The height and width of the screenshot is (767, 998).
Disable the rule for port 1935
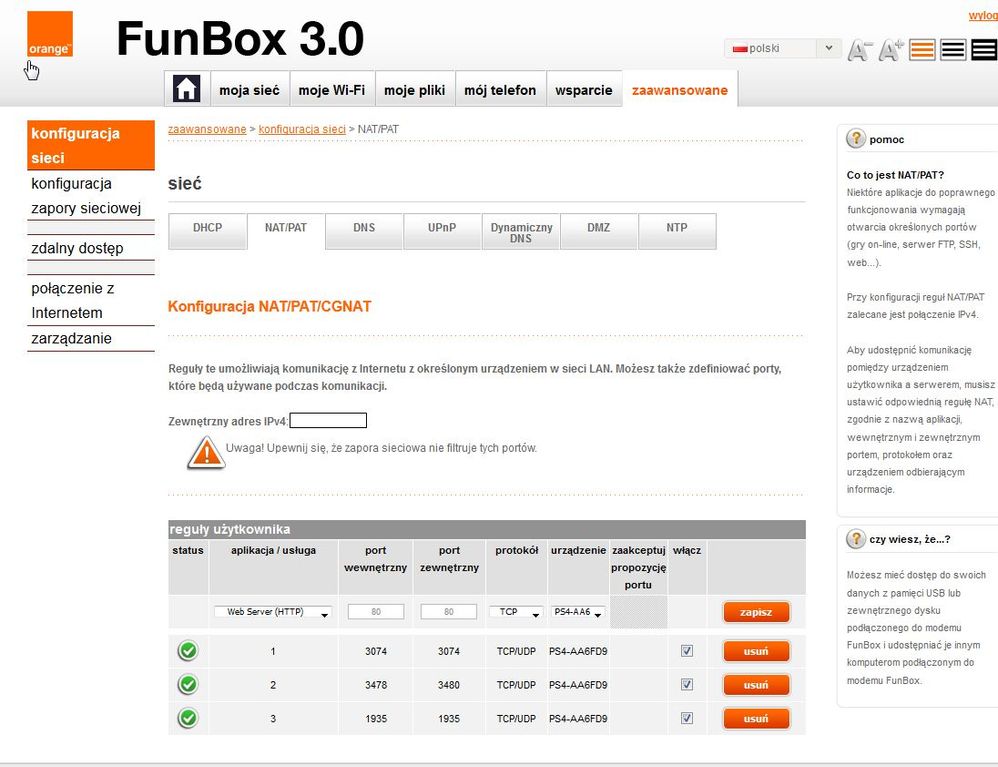tap(686, 718)
